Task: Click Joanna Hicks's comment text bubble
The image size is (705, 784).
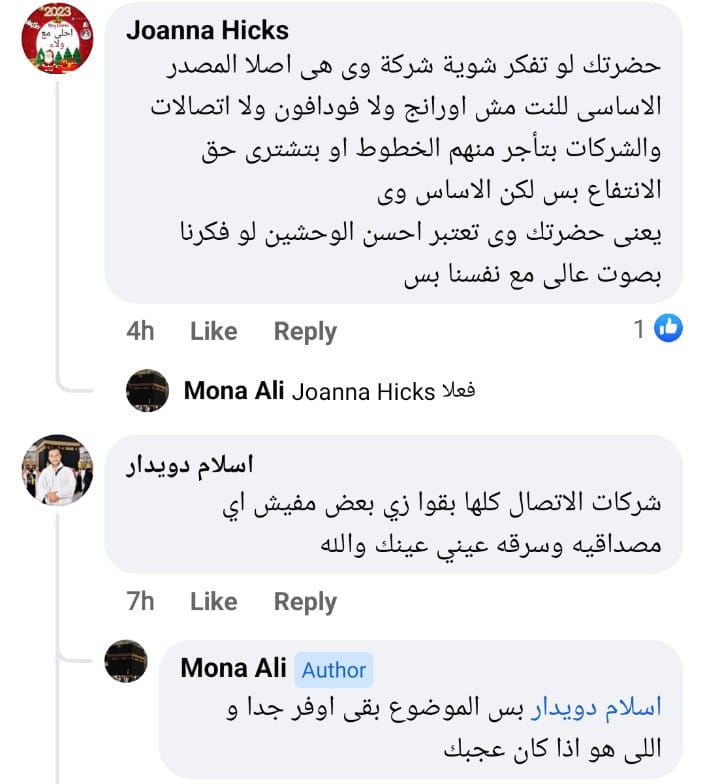Action: click(x=400, y=160)
